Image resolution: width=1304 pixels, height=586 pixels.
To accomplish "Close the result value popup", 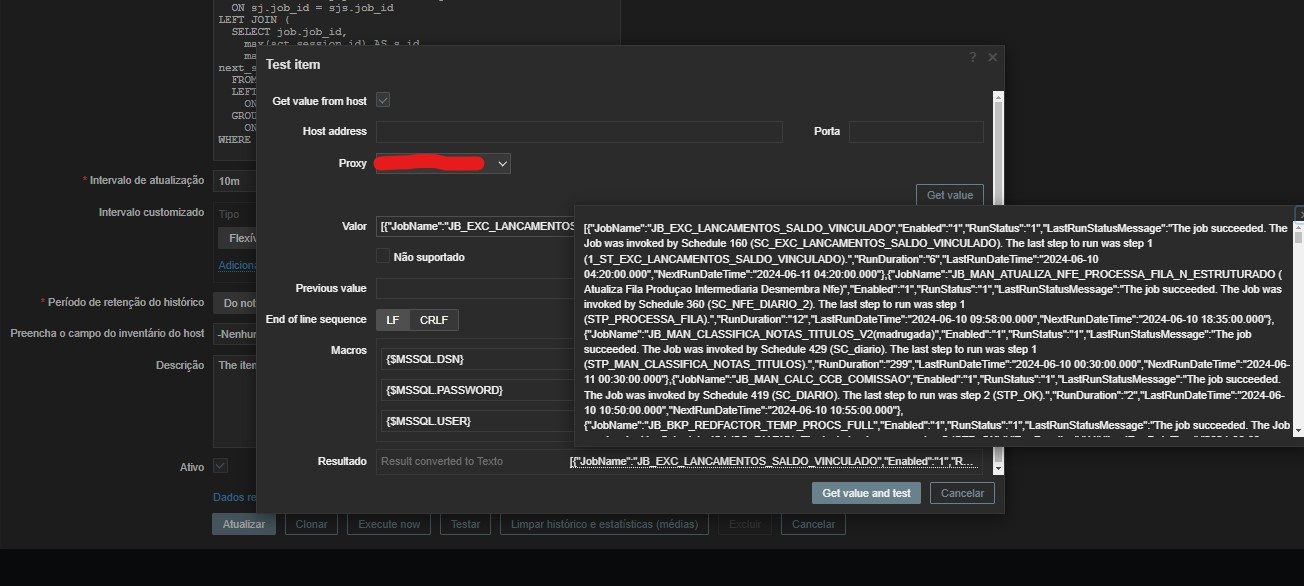I will pos(1299,213).
